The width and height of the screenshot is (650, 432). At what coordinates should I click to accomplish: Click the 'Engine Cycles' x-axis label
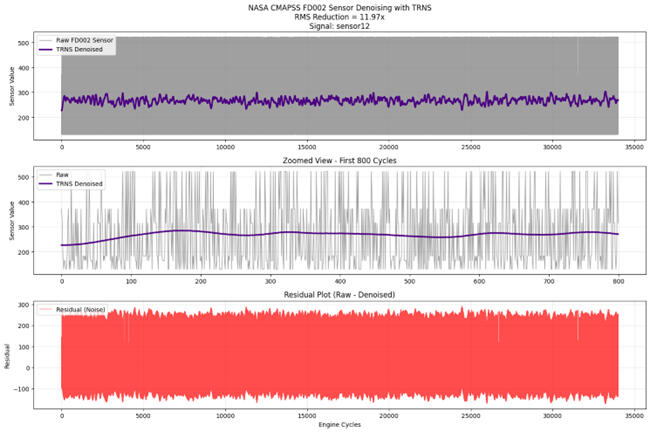coord(340,425)
